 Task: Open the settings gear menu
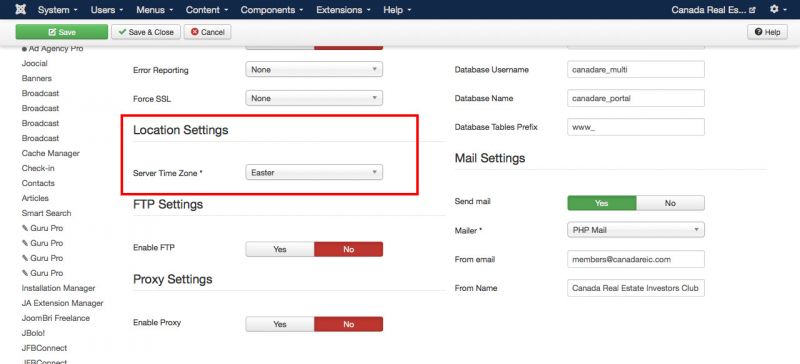pos(778,10)
